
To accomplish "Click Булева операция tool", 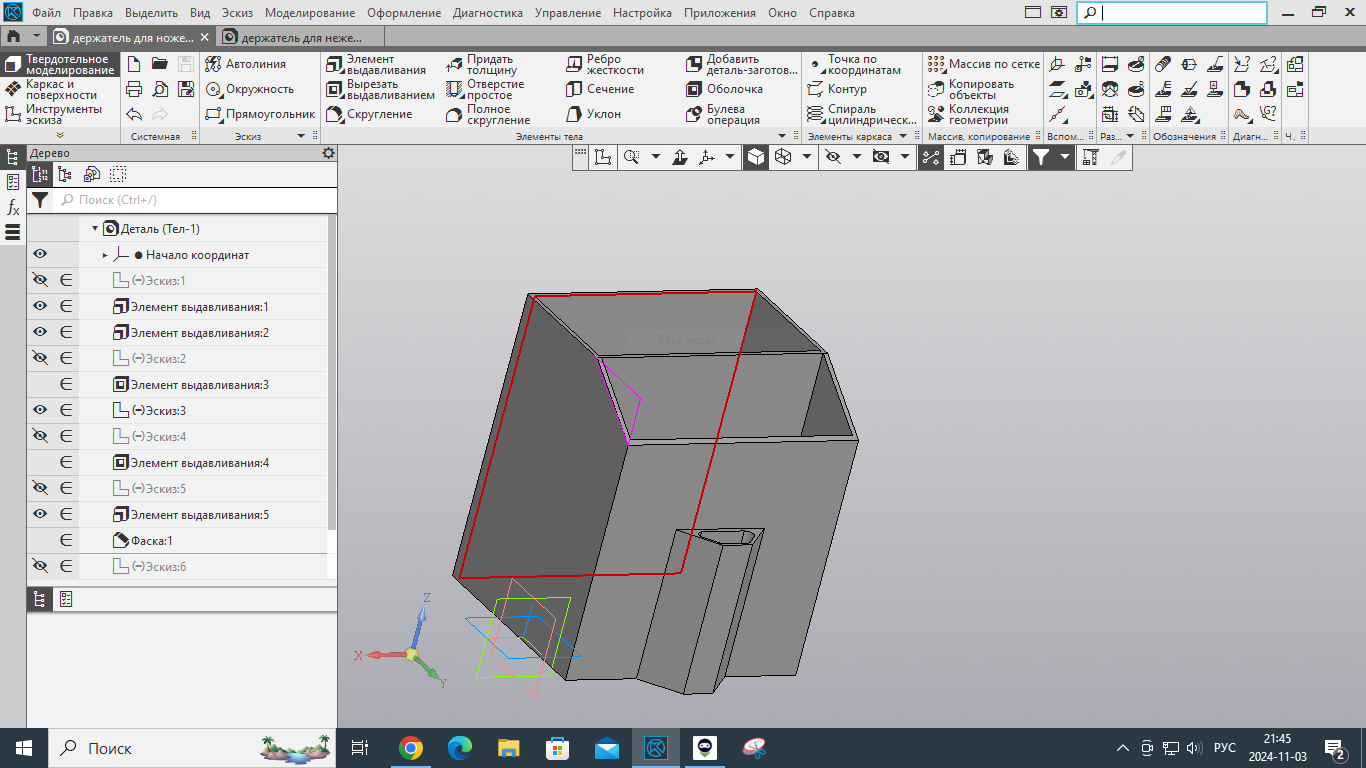I will coord(725,114).
